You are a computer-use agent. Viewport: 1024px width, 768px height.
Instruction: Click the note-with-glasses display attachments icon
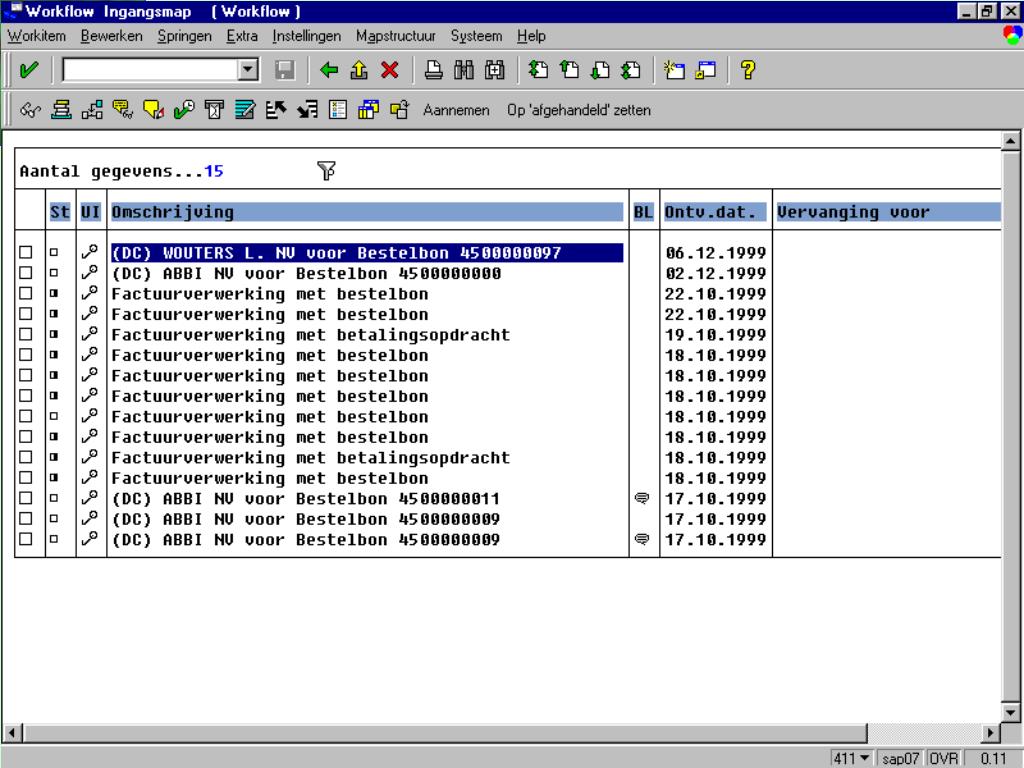click(123, 110)
